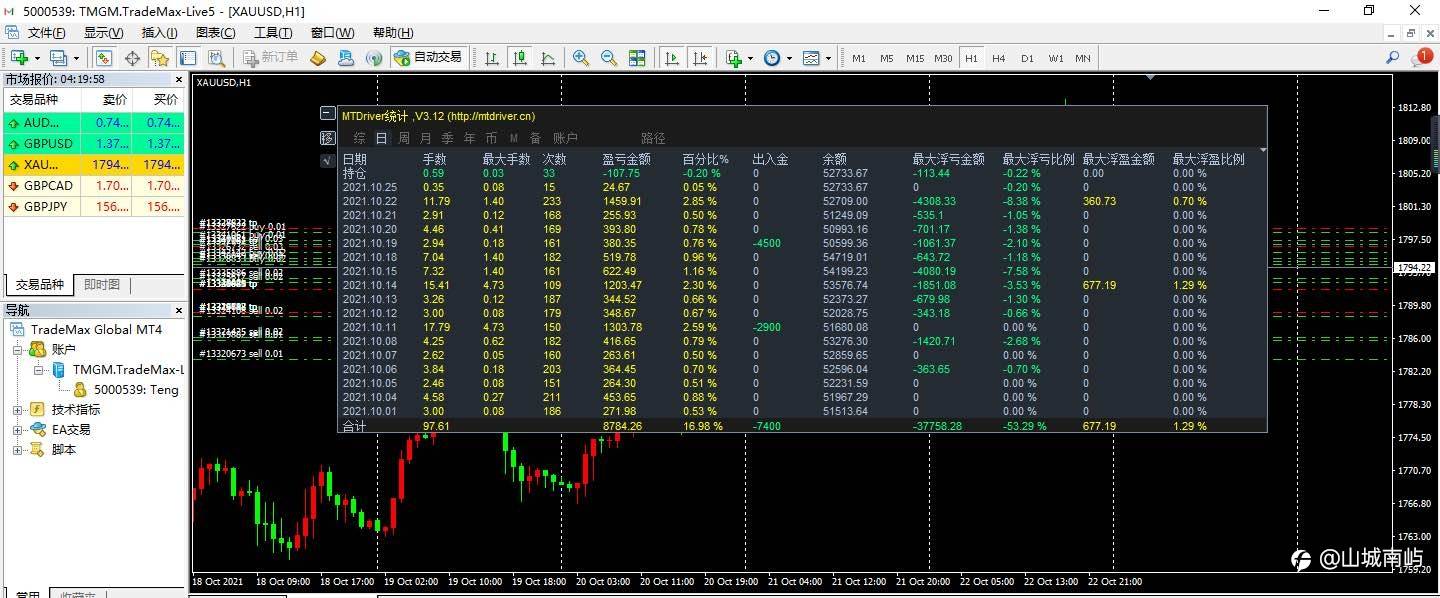Select the line chart display icon
Screen dimensions: 1440x598
pyautogui.click(x=548, y=58)
